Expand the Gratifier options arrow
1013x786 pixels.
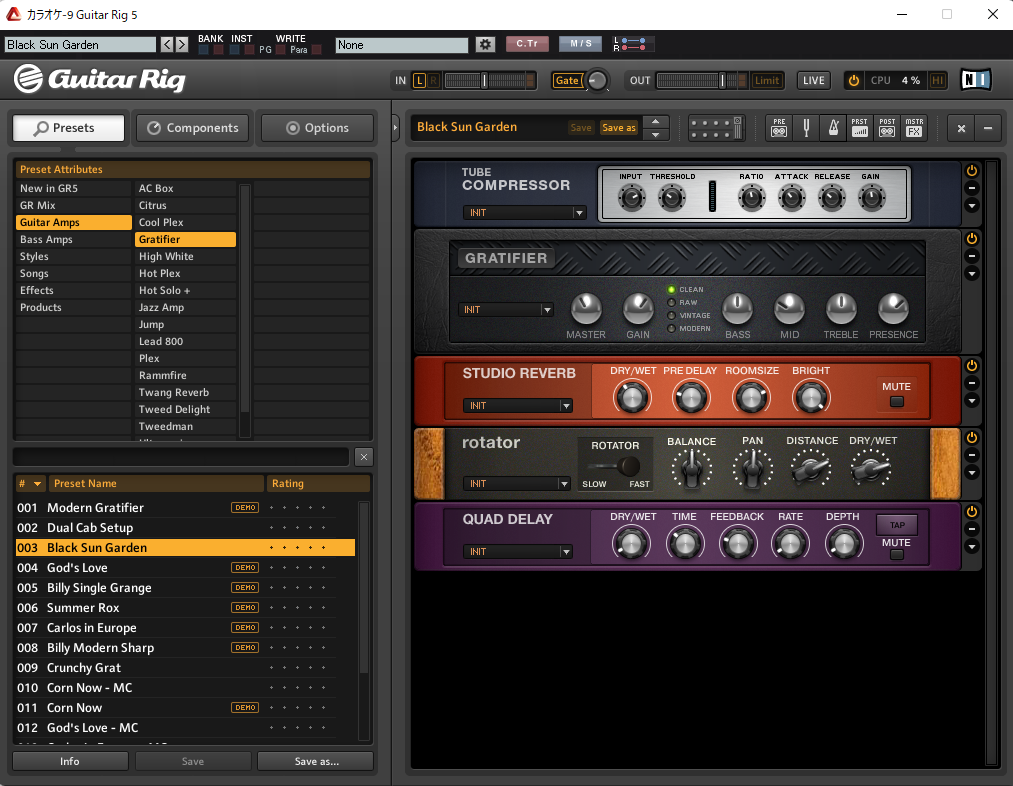(x=972, y=274)
